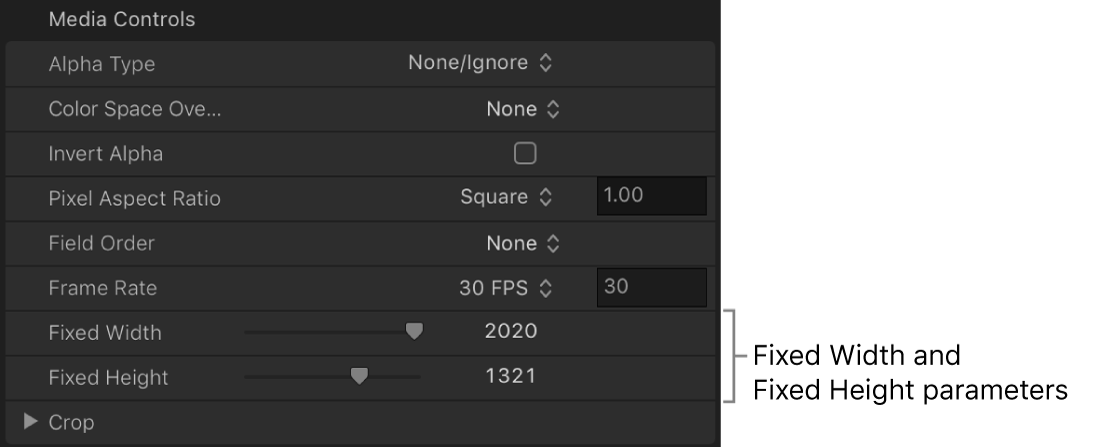Click the Crop section label
1093x447 pixels.
pyautogui.click(x=72, y=423)
